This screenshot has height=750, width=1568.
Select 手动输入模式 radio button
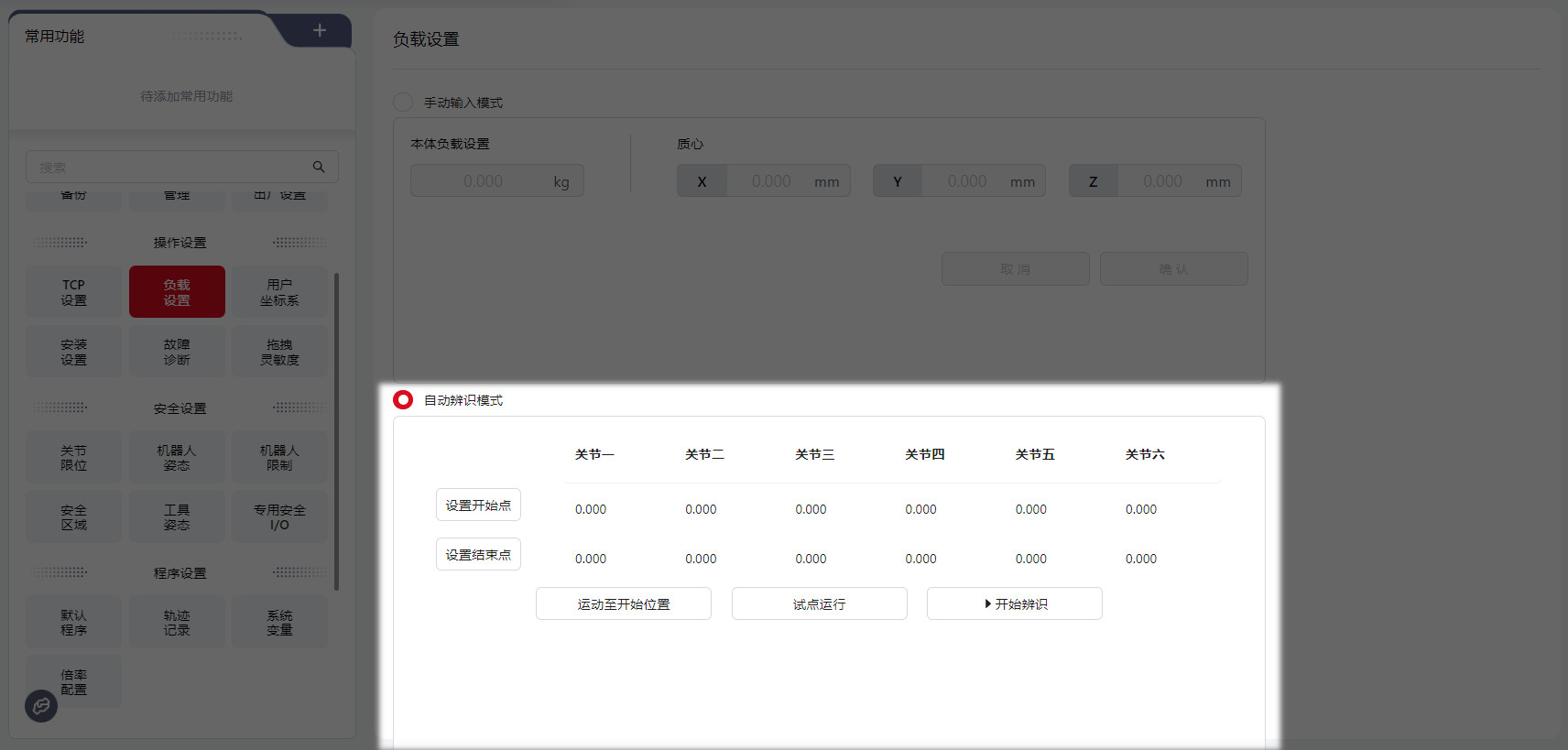pos(403,103)
